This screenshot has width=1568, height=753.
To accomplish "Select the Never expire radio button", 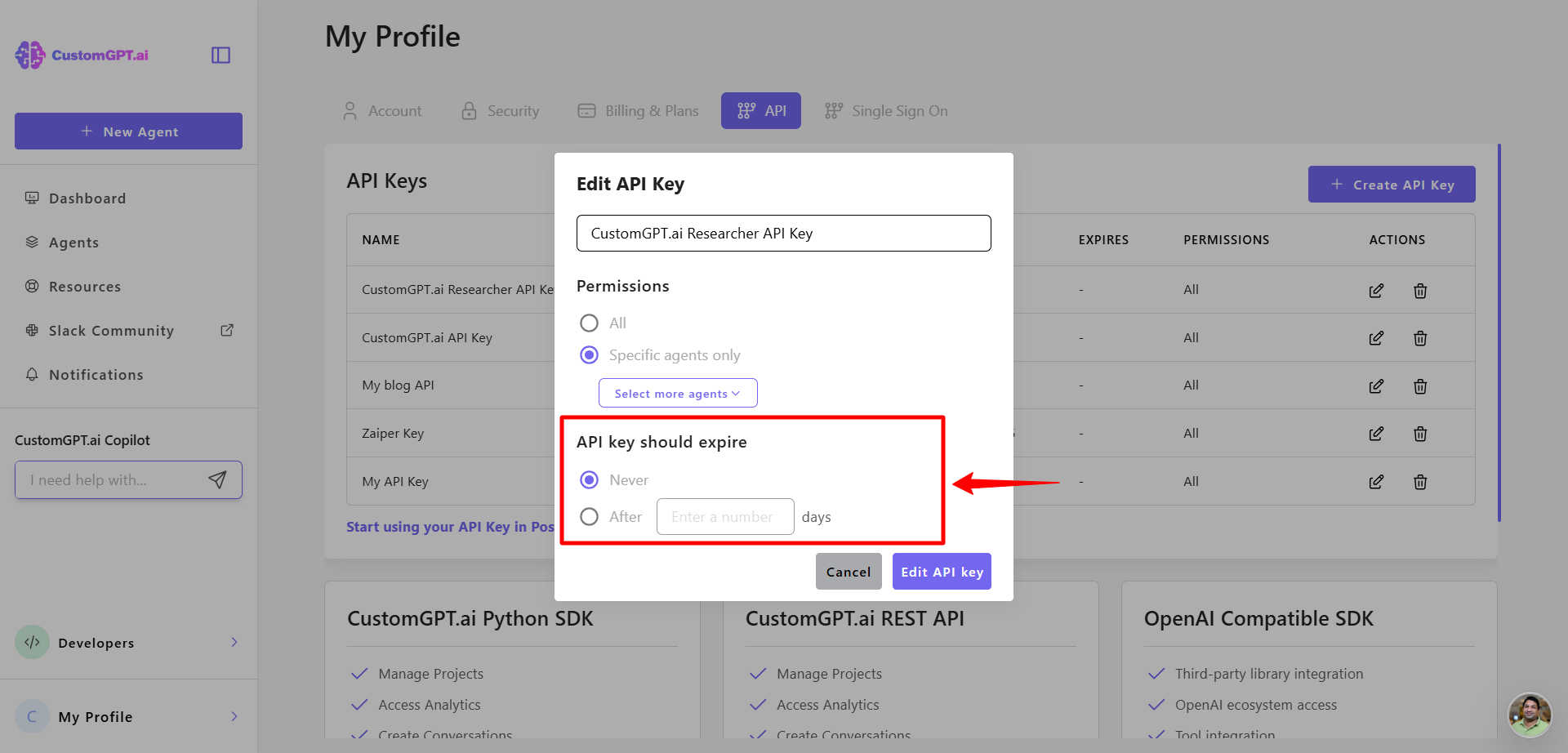I will coord(589,480).
